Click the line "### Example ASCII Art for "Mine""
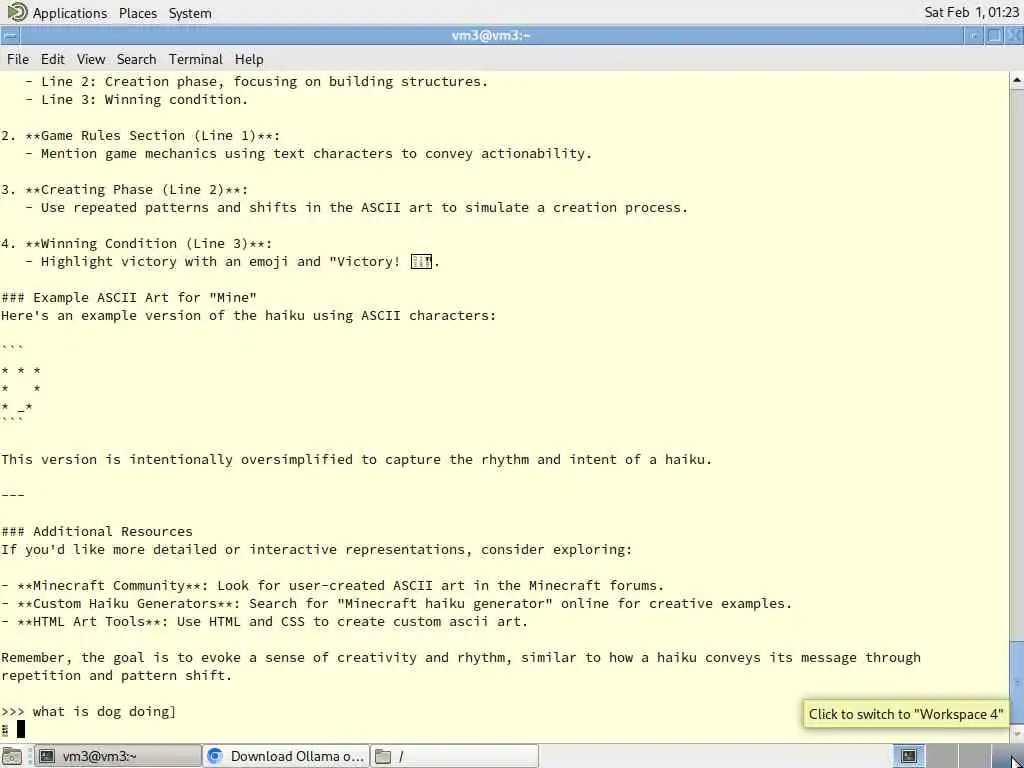This screenshot has width=1024, height=768. tap(129, 298)
